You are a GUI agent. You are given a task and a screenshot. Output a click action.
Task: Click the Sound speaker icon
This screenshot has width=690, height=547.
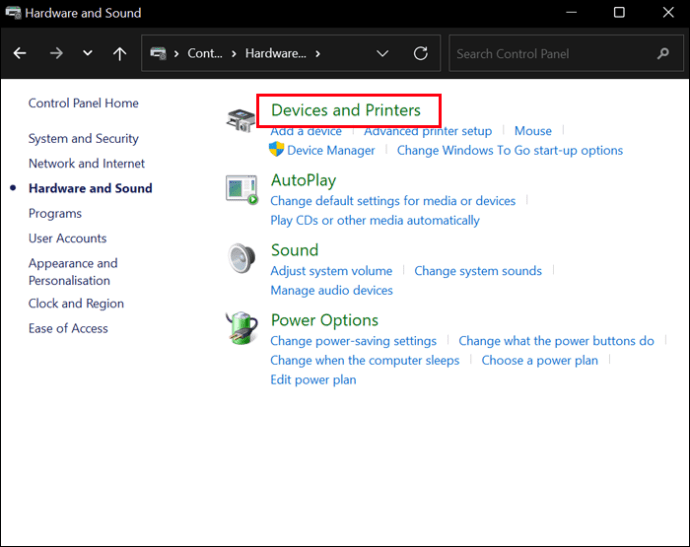(242, 258)
